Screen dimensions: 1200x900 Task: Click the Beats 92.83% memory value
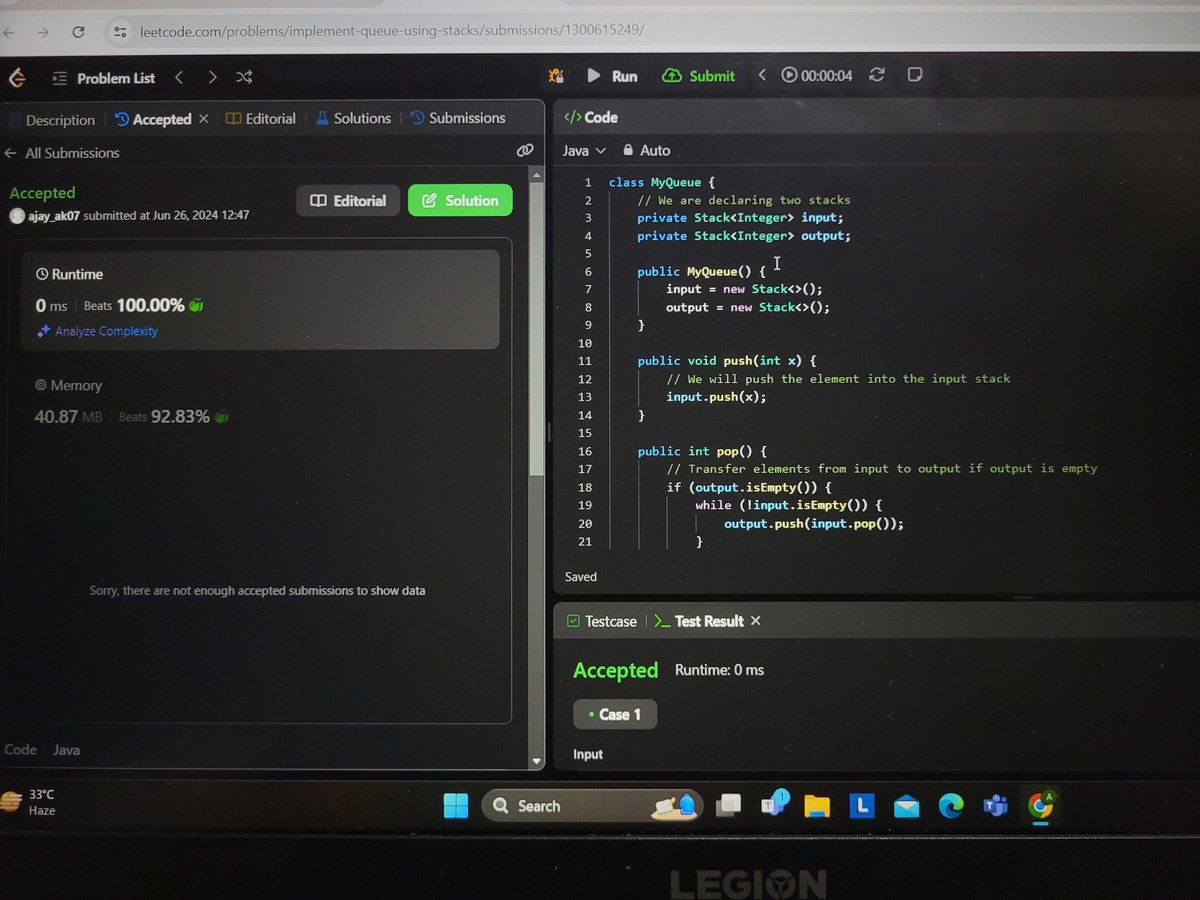click(x=174, y=416)
